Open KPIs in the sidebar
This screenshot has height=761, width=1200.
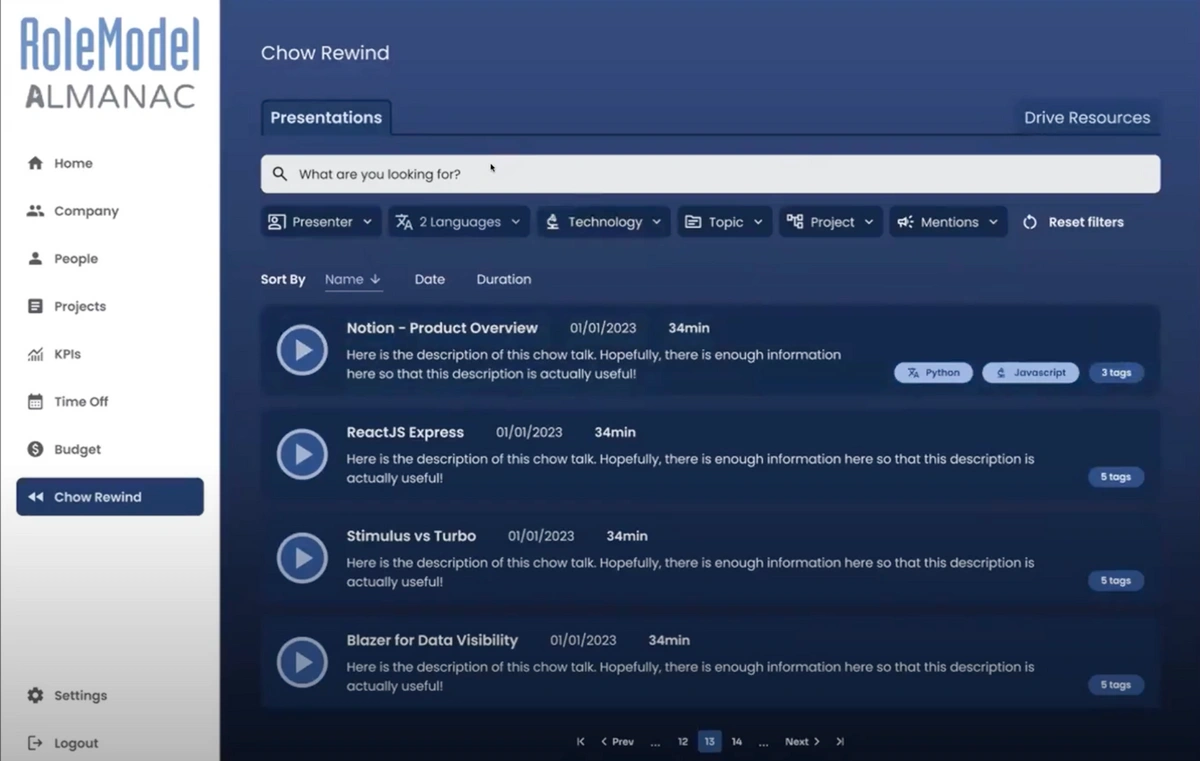click(110, 354)
